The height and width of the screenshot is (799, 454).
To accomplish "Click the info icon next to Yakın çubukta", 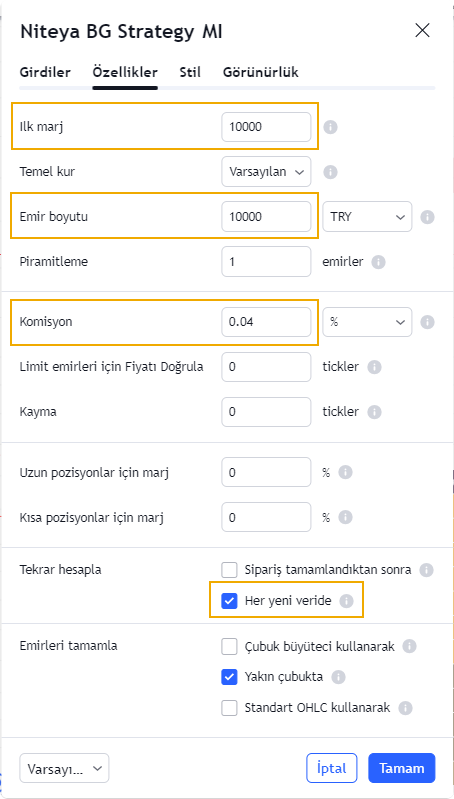I will click(338, 677).
